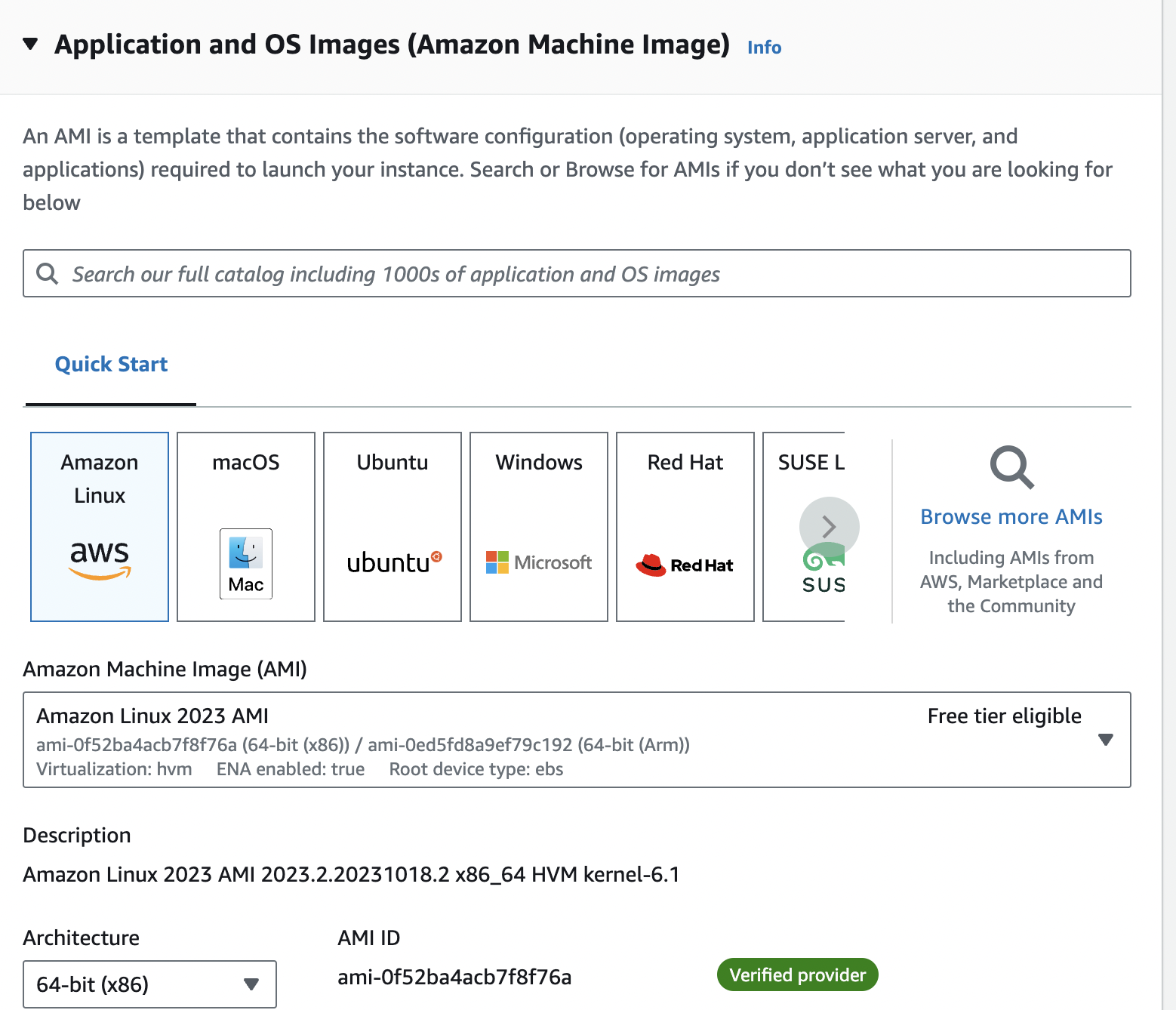
Task: Open the Info link beside the heading
Action: (x=764, y=47)
